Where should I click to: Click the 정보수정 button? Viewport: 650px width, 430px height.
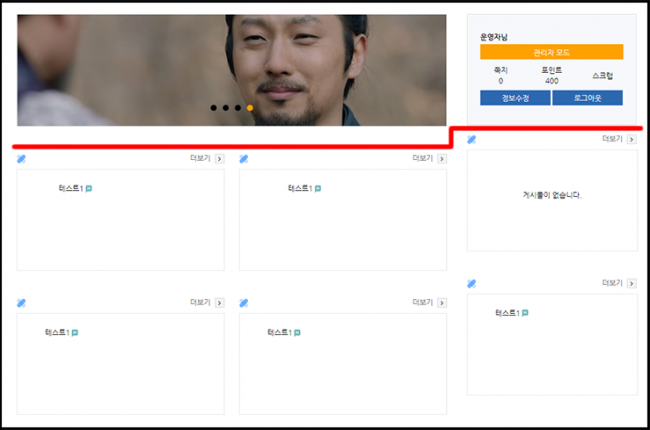coord(515,98)
